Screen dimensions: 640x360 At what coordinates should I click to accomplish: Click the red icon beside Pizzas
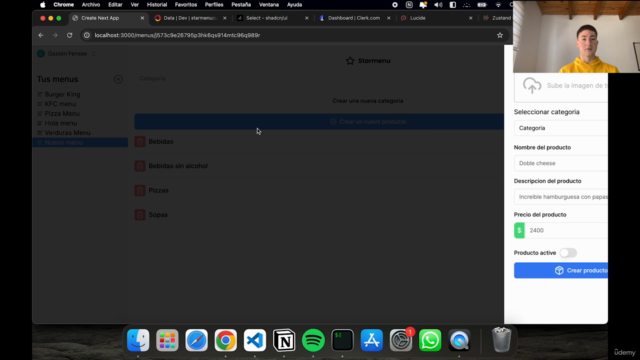[140, 191]
